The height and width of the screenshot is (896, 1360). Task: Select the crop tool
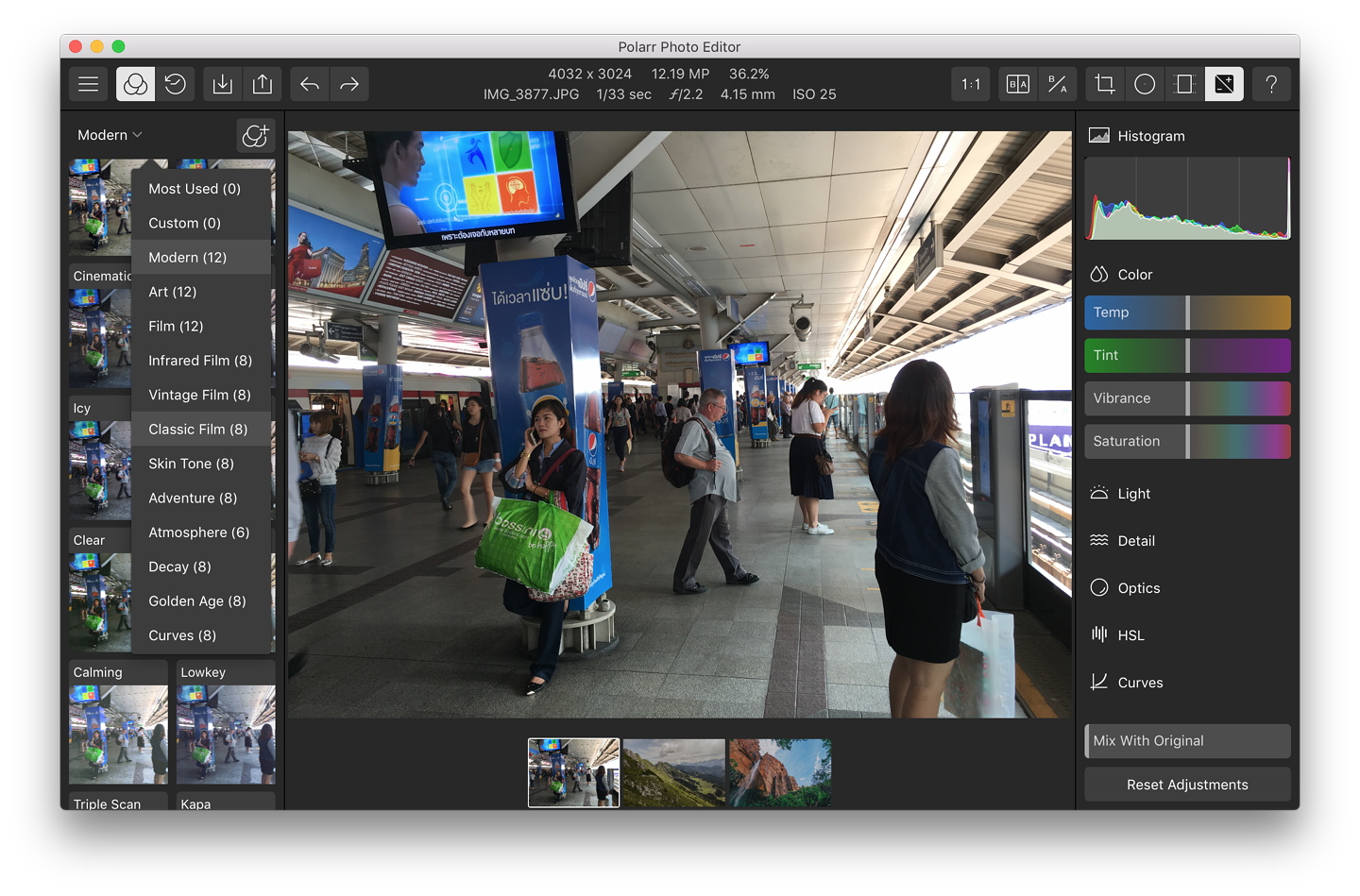pyautogui.click(x=1105, y=84)
